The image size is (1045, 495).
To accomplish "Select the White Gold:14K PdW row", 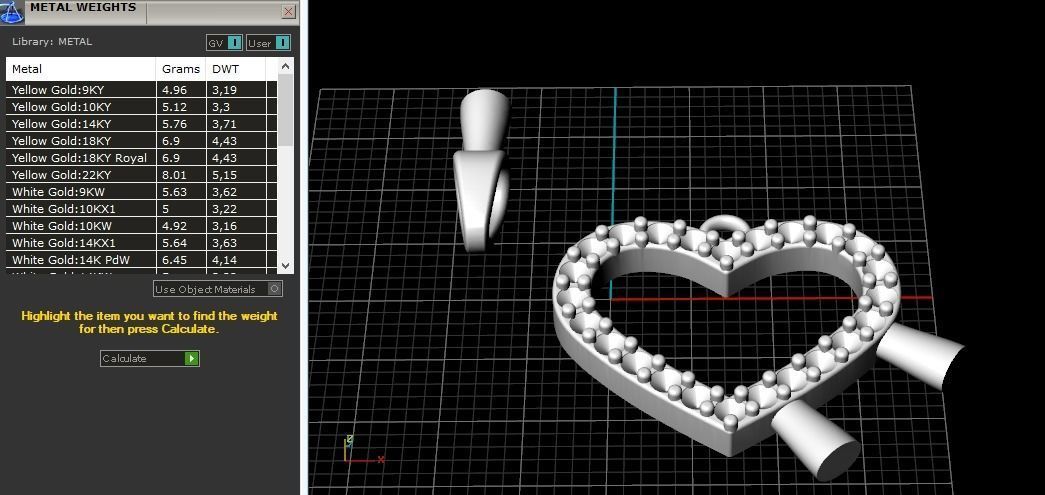I will point(142,260).
